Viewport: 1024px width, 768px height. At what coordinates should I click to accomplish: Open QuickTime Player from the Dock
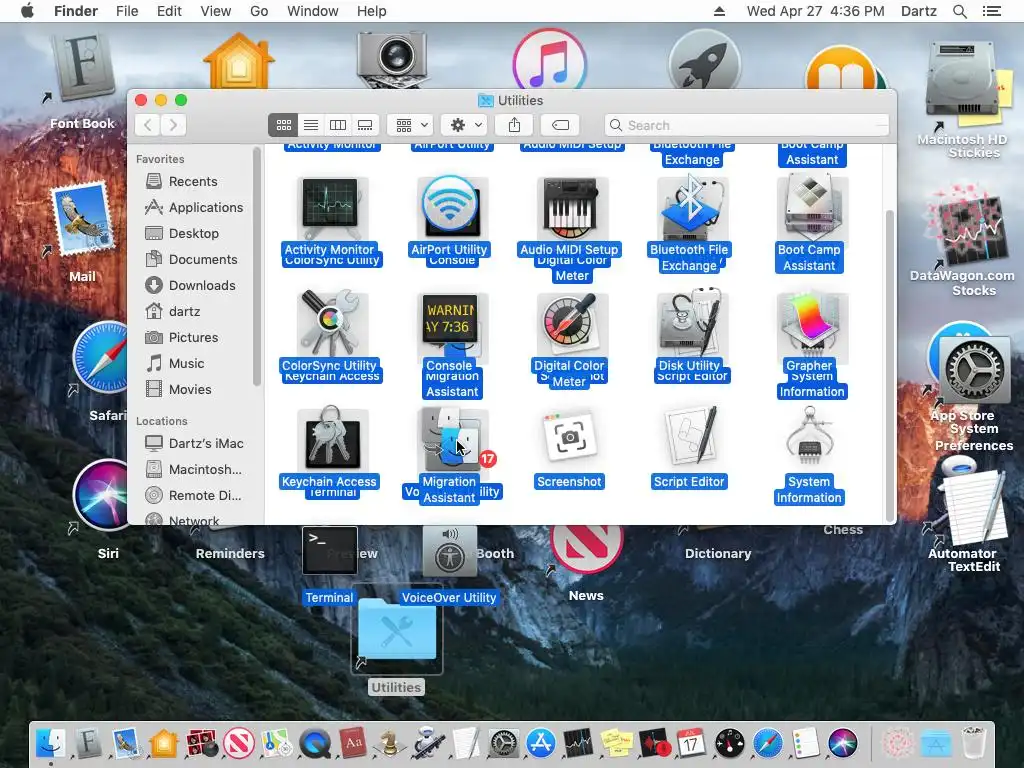tap(315, 743)
